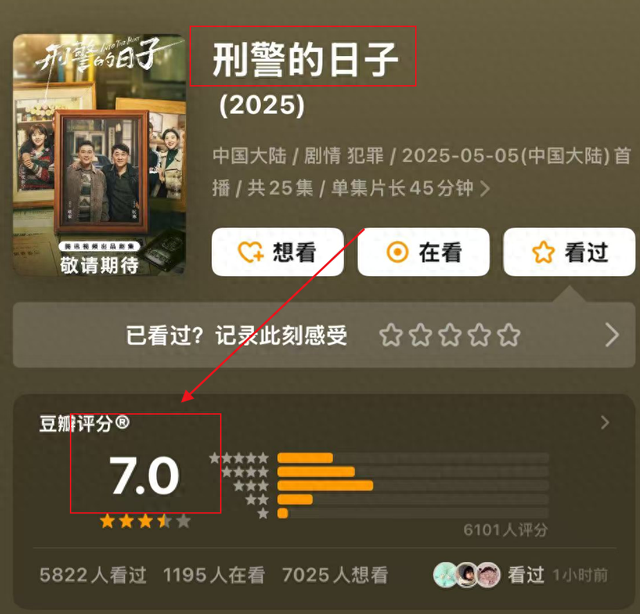The height and width of the screenshot is (614, 640).
Task: Click the friends' avatars beside 看过
Action: [467, 575]
